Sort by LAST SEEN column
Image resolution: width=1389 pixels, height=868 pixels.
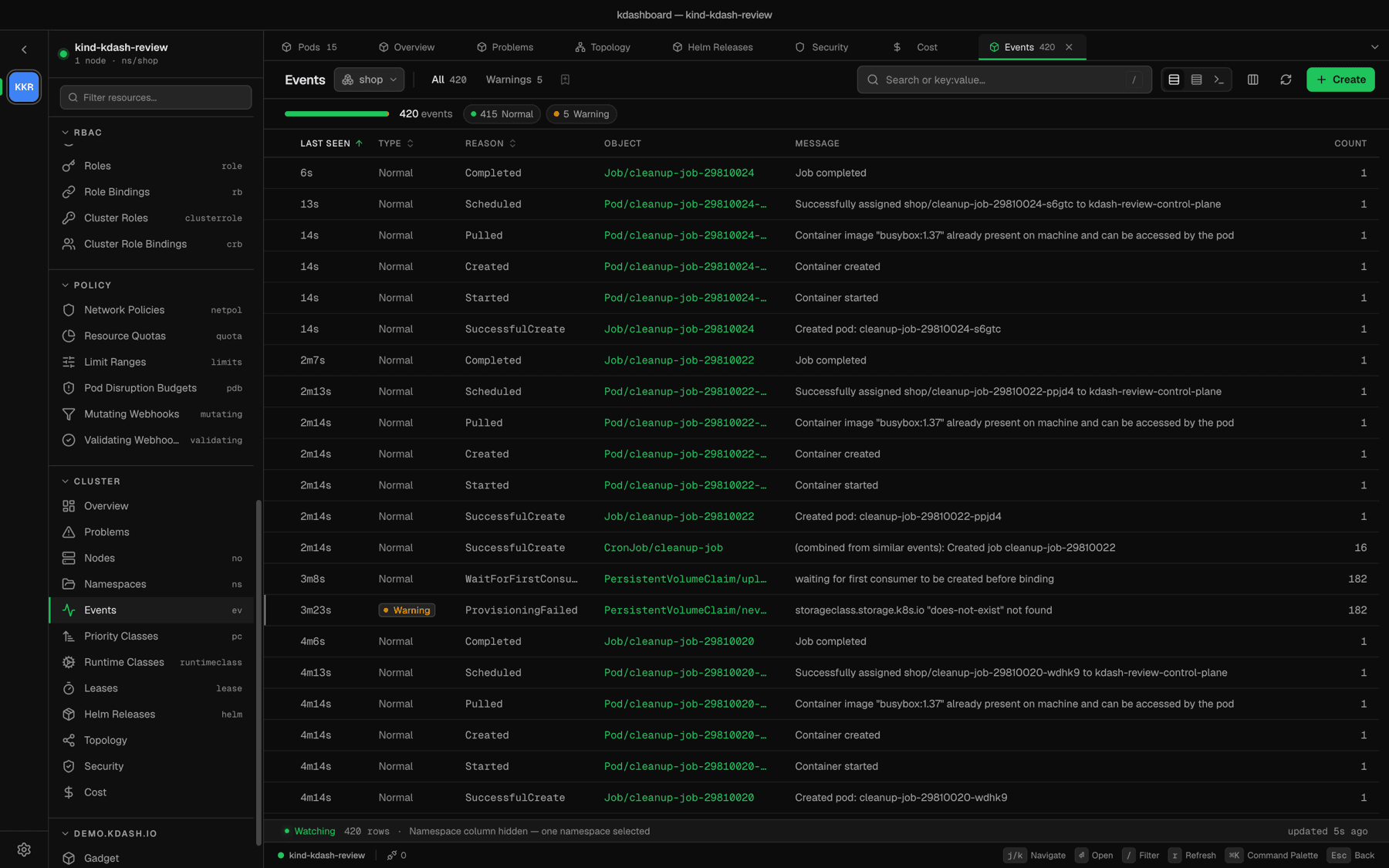click(331, 144)
